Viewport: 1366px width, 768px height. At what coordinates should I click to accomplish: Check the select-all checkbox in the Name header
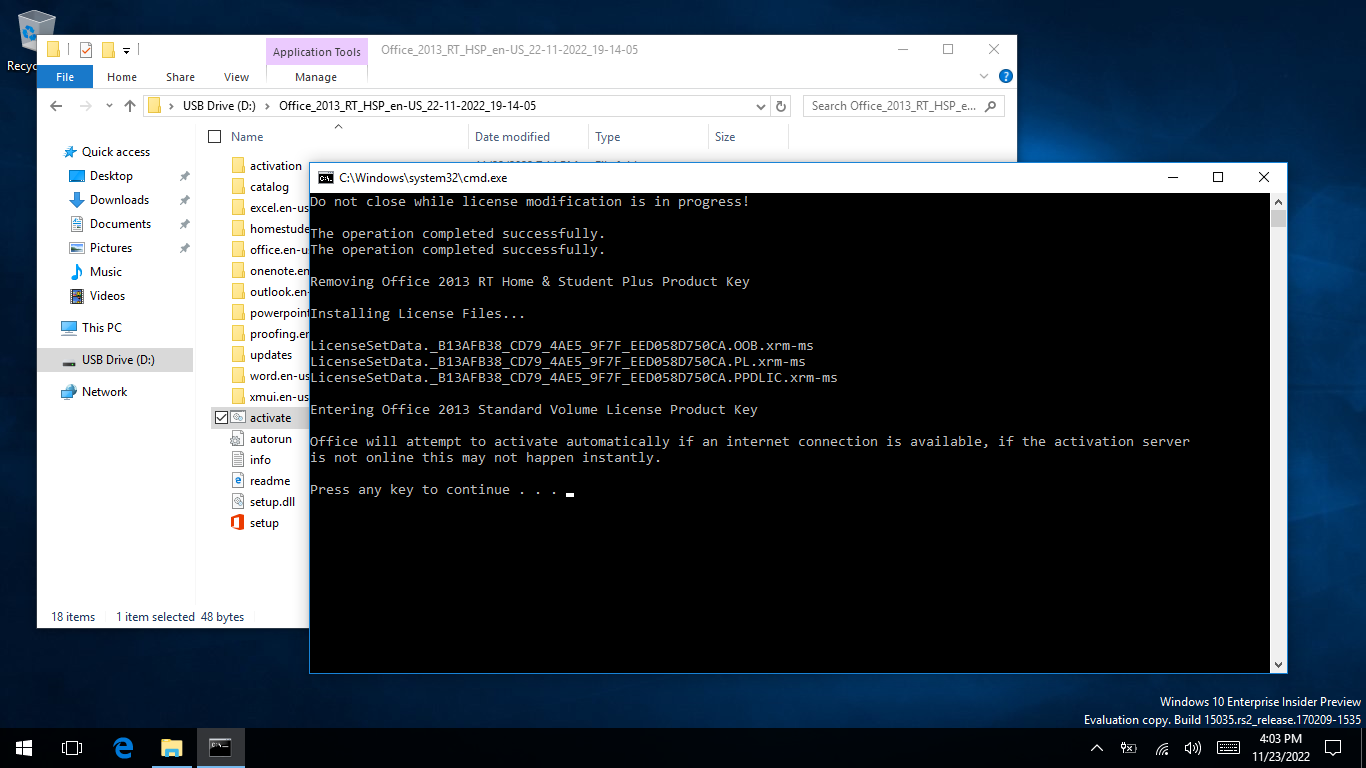coord(213,136)
